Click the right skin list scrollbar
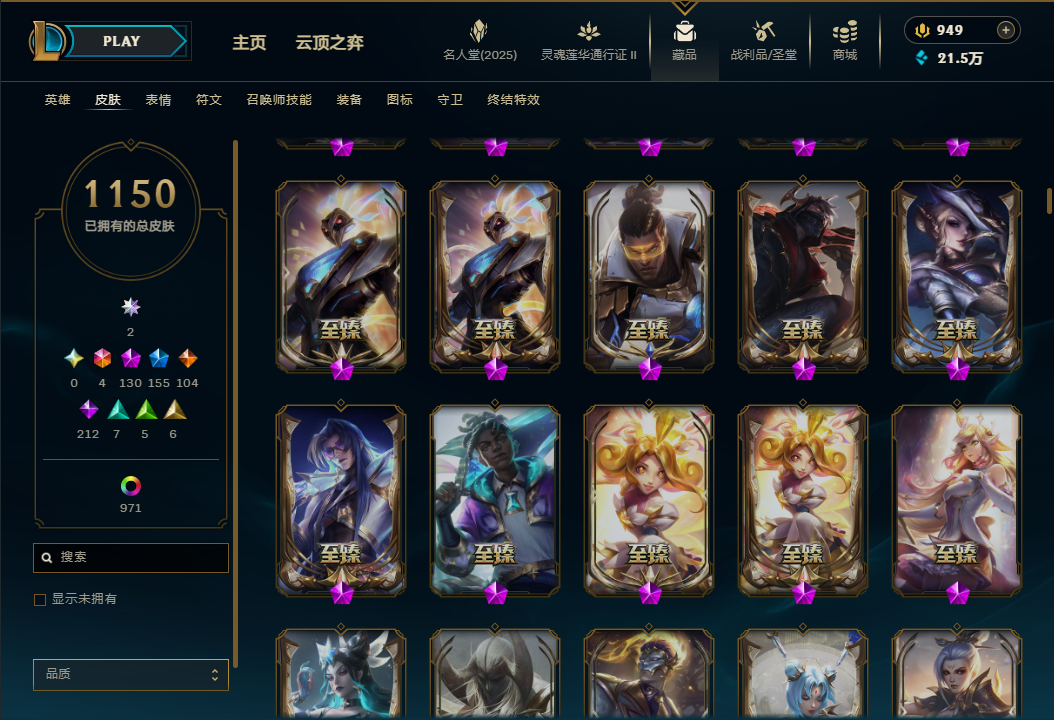Viewport: 1054px width, 720px height. tap(1049, 200)
